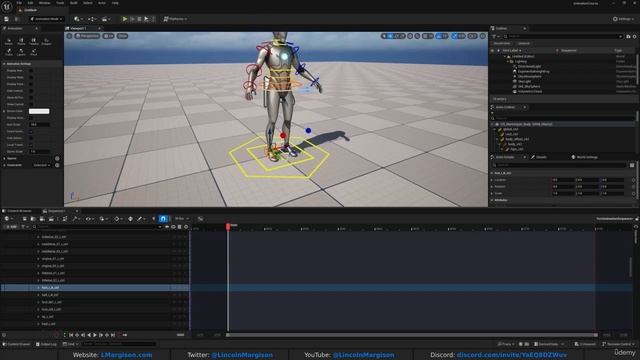The height and width of the screenshot is (360, 640).
Task: Click the sequencer play forward button
Action: (x=95, y=335)
